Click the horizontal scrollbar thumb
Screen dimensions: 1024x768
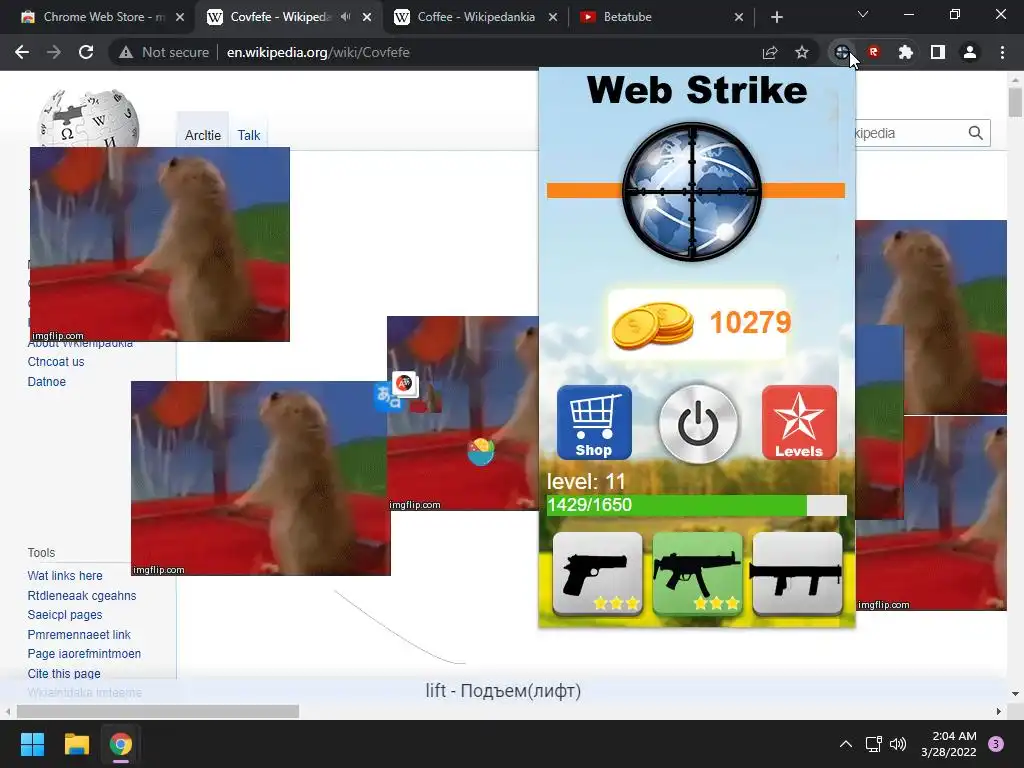click(x=158, y=711)
